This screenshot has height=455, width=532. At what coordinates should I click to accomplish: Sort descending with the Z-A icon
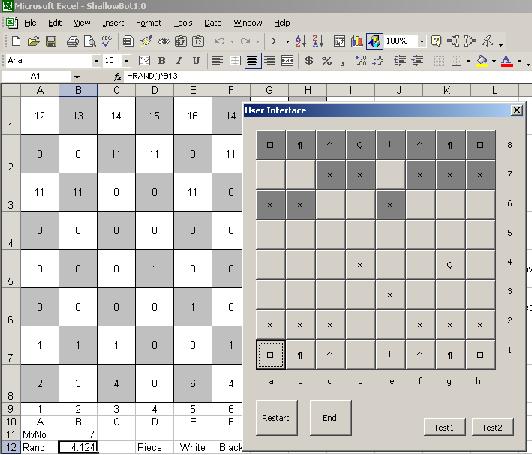click(x=318, y=41)
